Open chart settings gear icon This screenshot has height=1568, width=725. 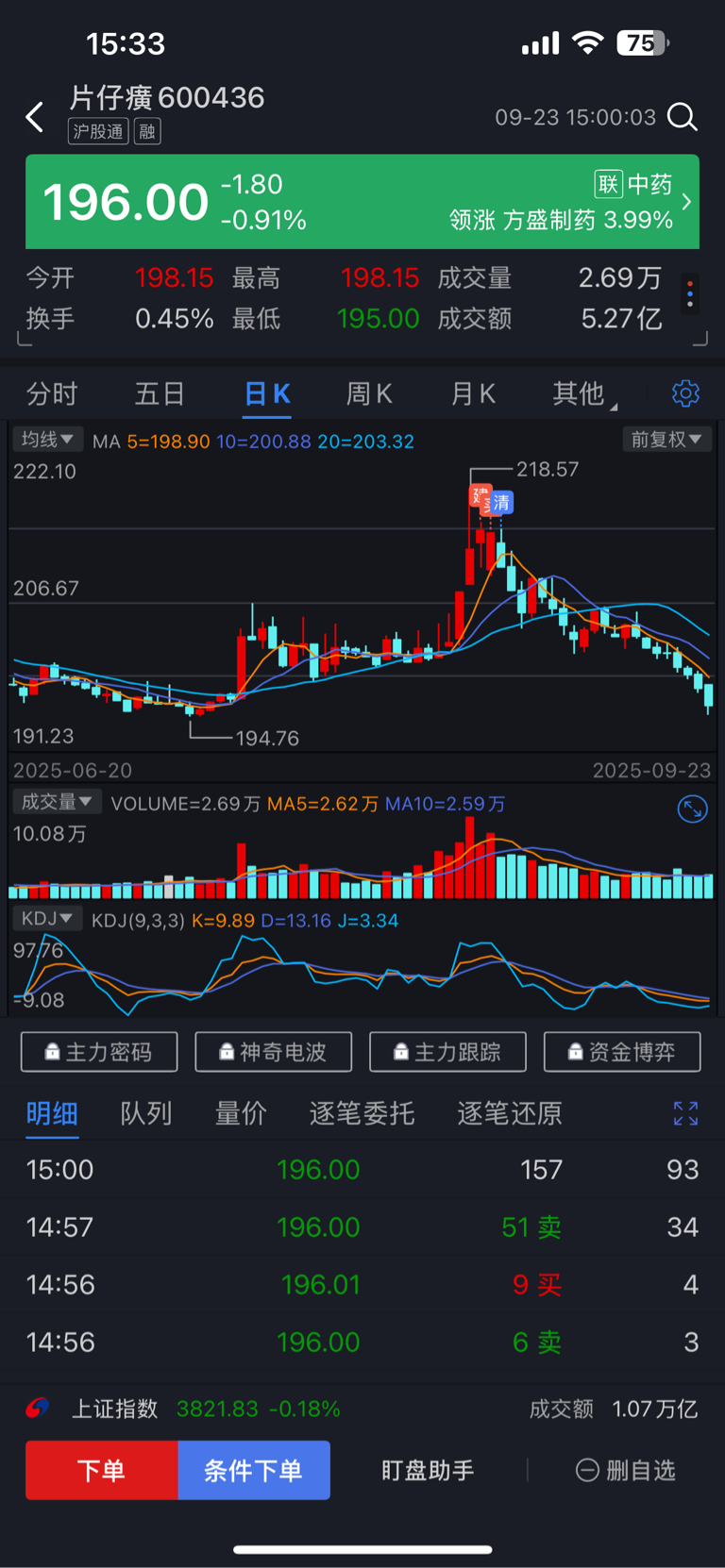tap(685, 393)
